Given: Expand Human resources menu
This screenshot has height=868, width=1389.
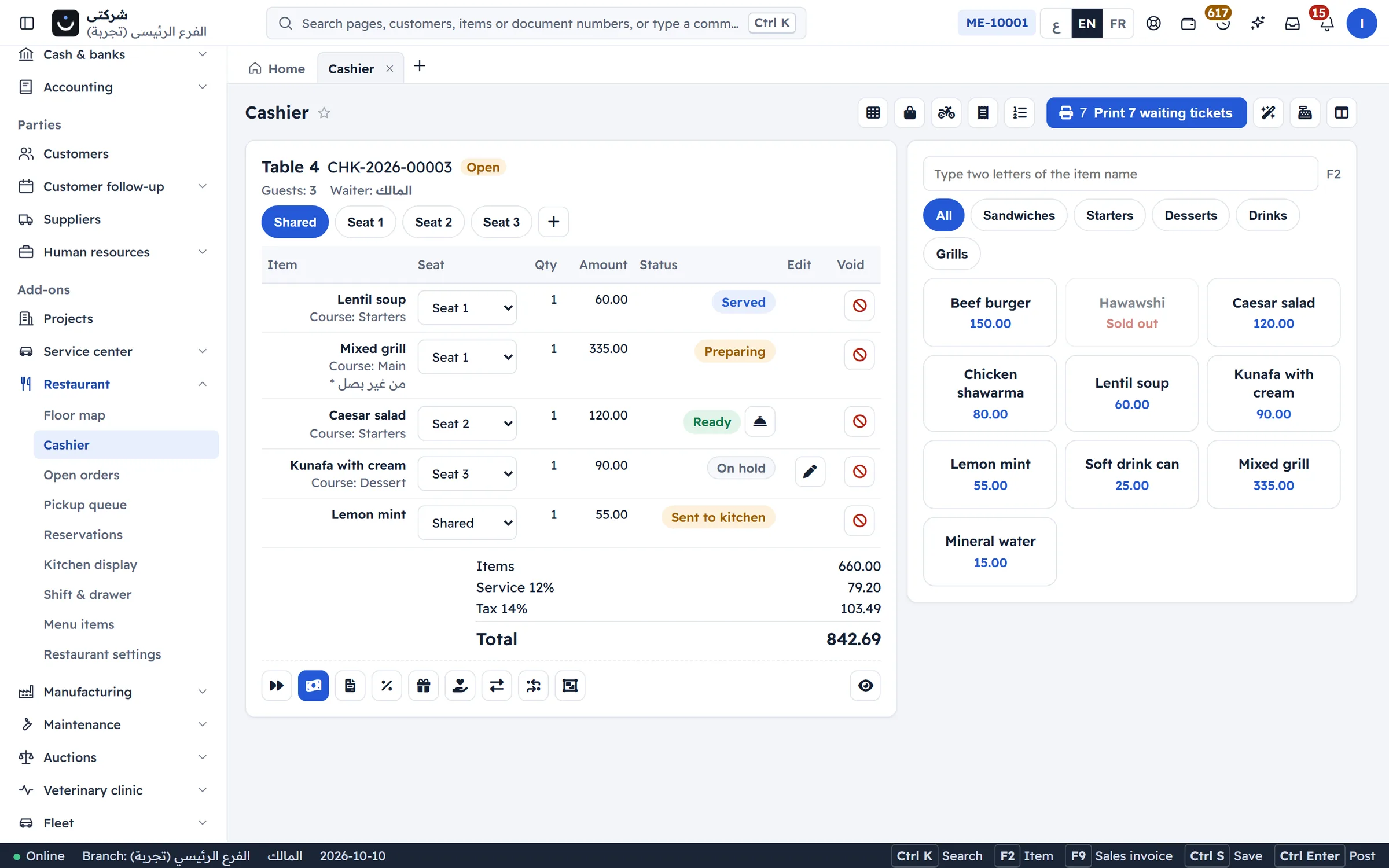Looking at the screenshot, I should (x=113, y=252).
